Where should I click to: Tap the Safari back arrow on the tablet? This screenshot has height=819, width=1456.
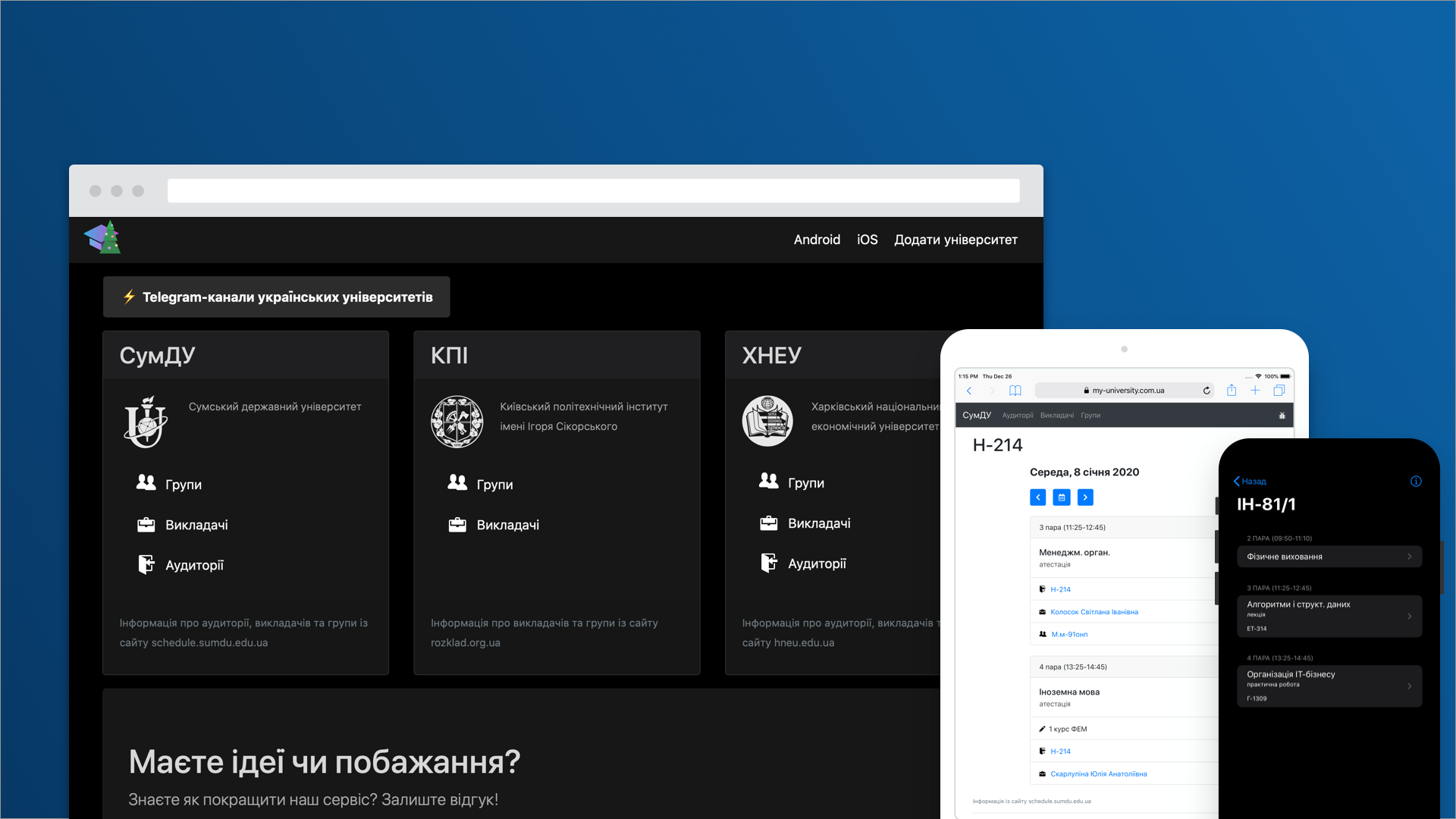[x=969, y=391]
